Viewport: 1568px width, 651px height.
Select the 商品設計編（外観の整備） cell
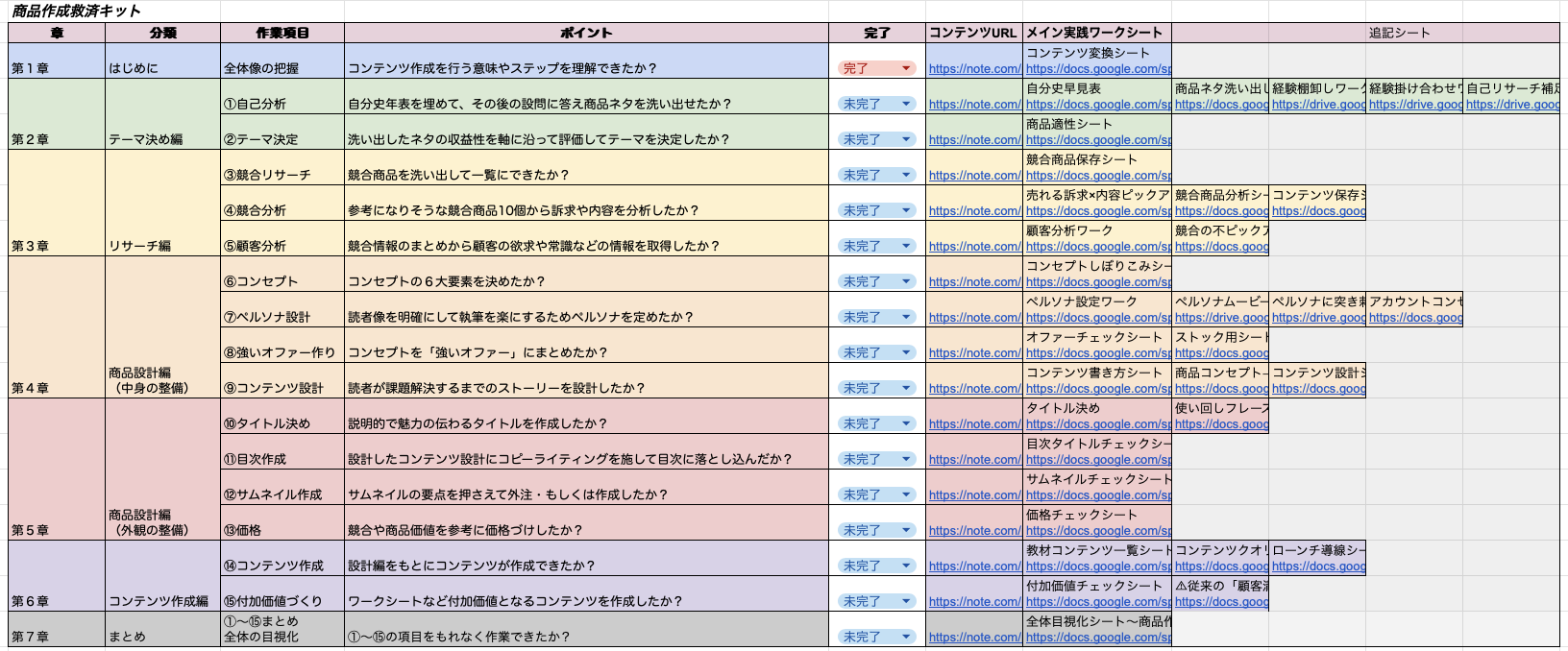click(162, 470)
